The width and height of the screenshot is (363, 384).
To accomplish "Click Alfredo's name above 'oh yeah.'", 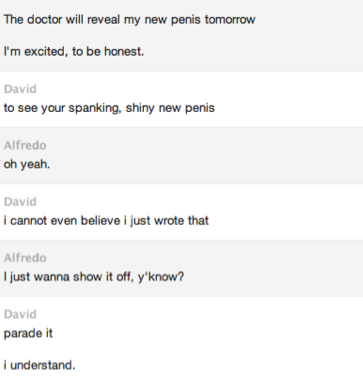I will click(25, 145).
